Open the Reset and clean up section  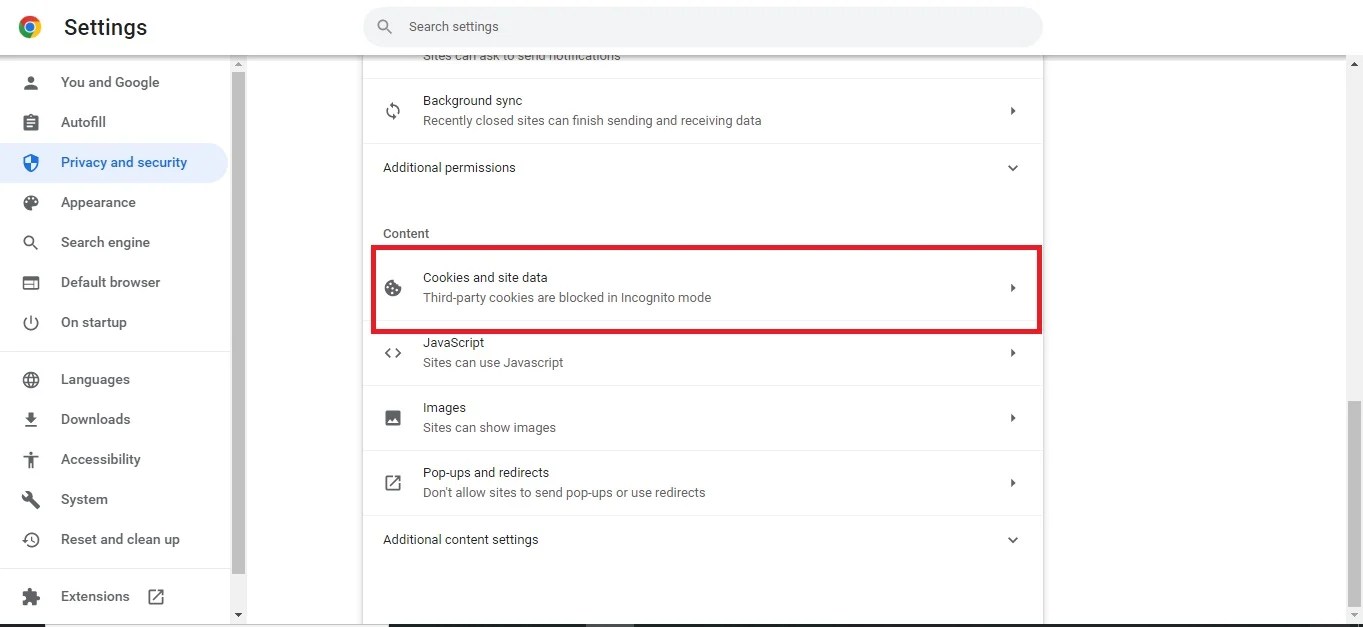click(119, 539)
